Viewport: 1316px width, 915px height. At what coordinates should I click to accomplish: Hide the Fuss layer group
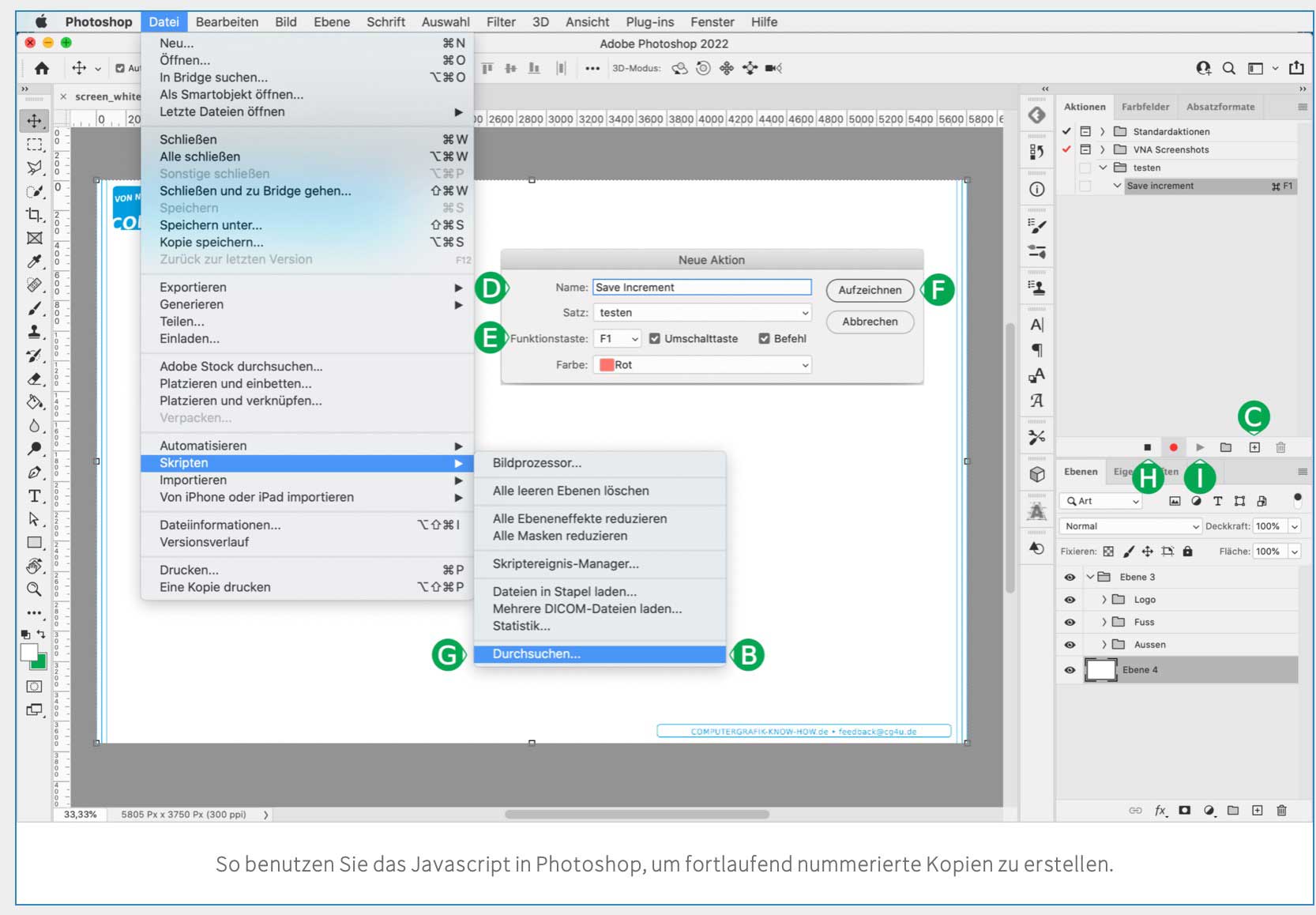pyautogui.click(x=1070, y=622)
